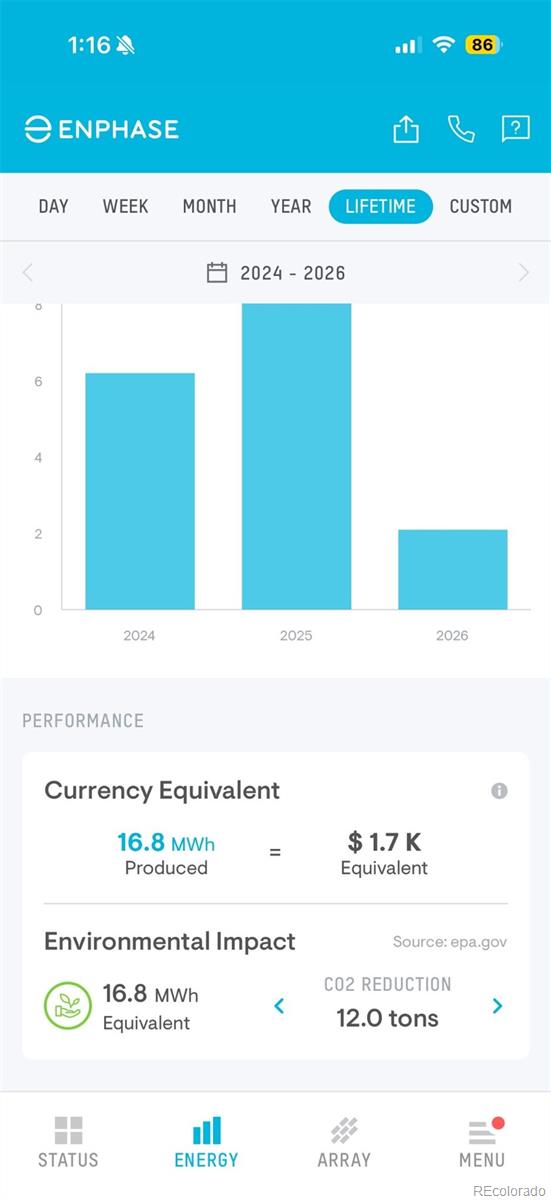The height and width of the screenshot is (1200, 551).
Task: Select the WEEK range
Action: (x=125, y=206)
